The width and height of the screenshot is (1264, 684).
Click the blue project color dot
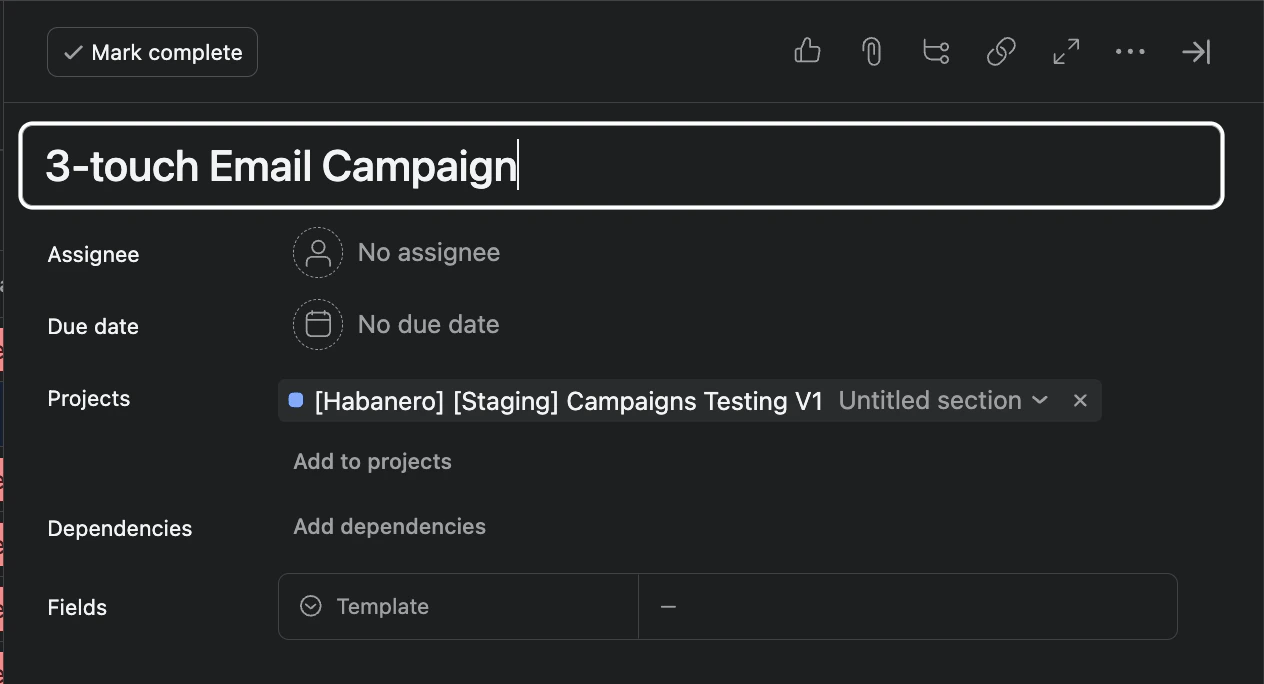point(296,401)
